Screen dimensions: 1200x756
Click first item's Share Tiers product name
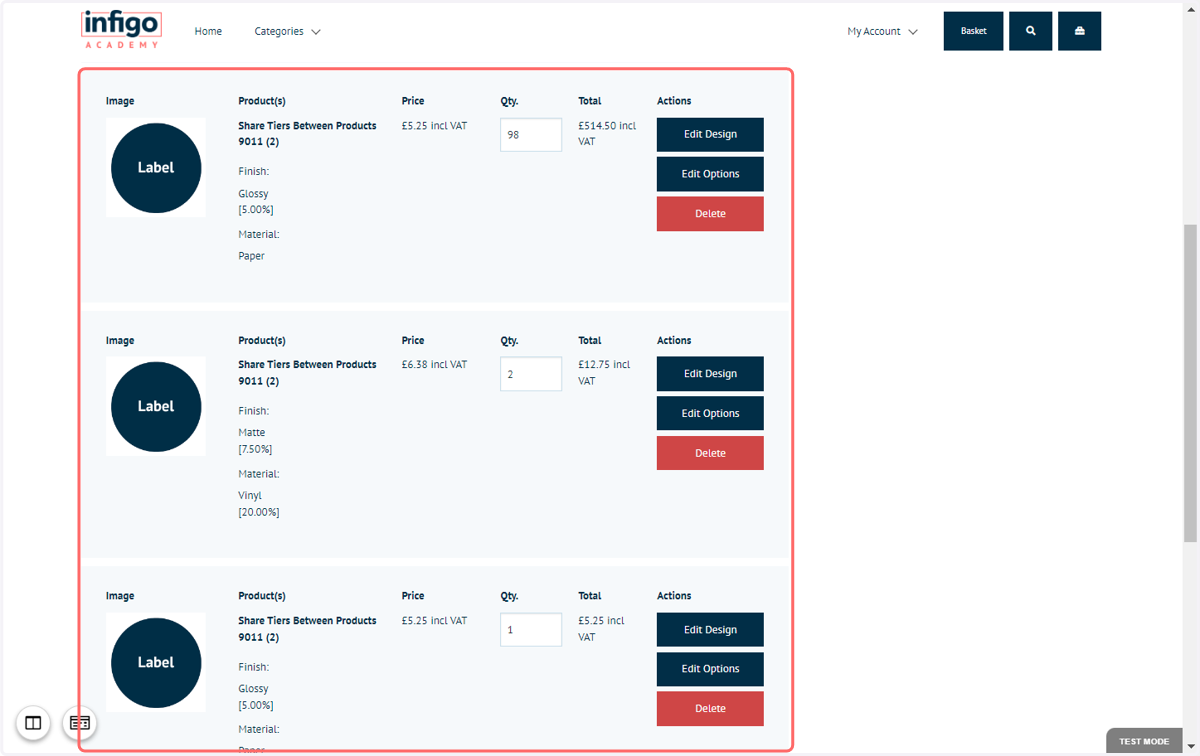click(x=307, y=134)
